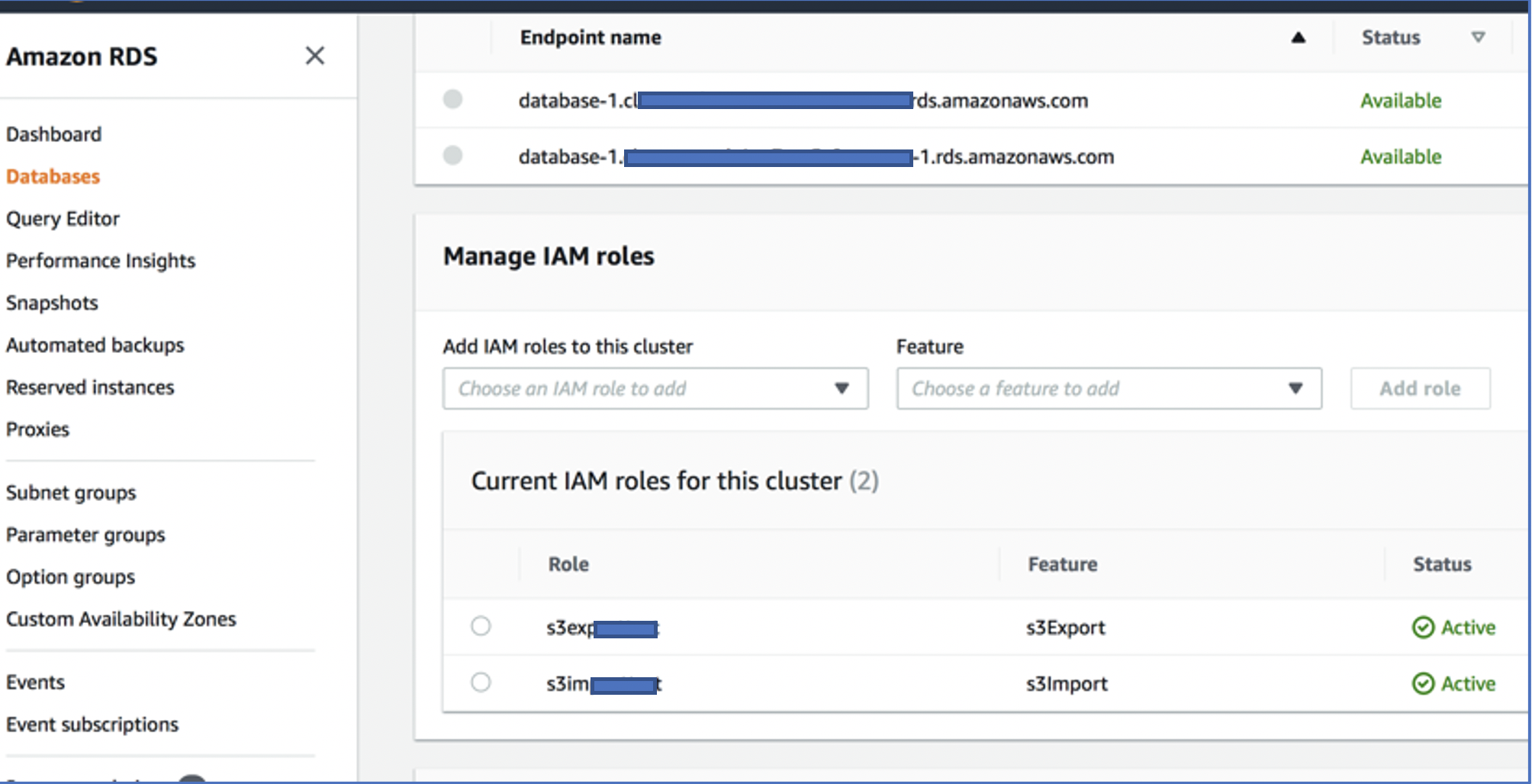Go to Option groups
The height and width of the screenshot is (784, 1532).
coord(71,577)
